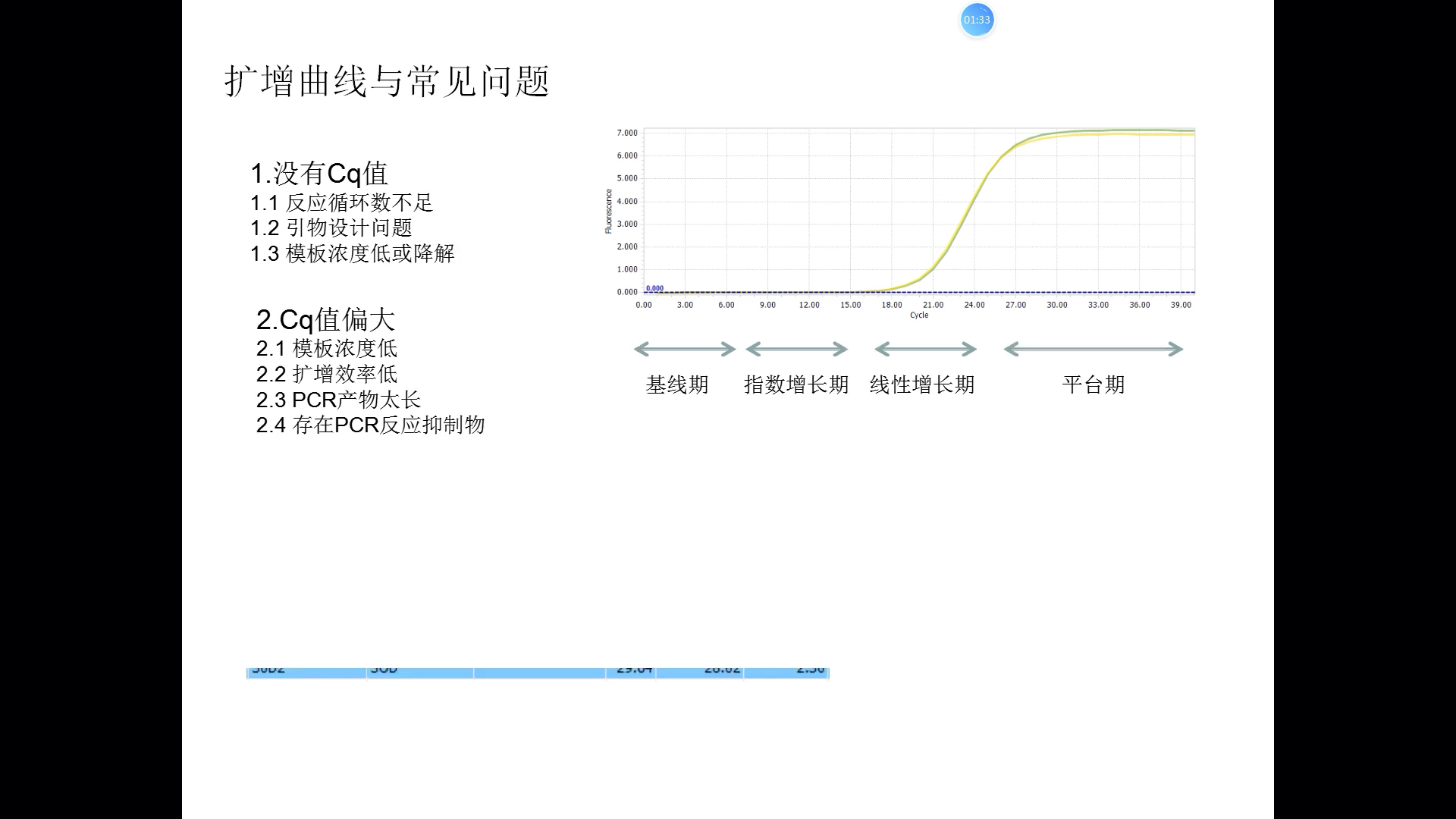Screen dimensions: 1456x819
Task: Select heading 2.Cq值偏大
Action: (325, 319)
